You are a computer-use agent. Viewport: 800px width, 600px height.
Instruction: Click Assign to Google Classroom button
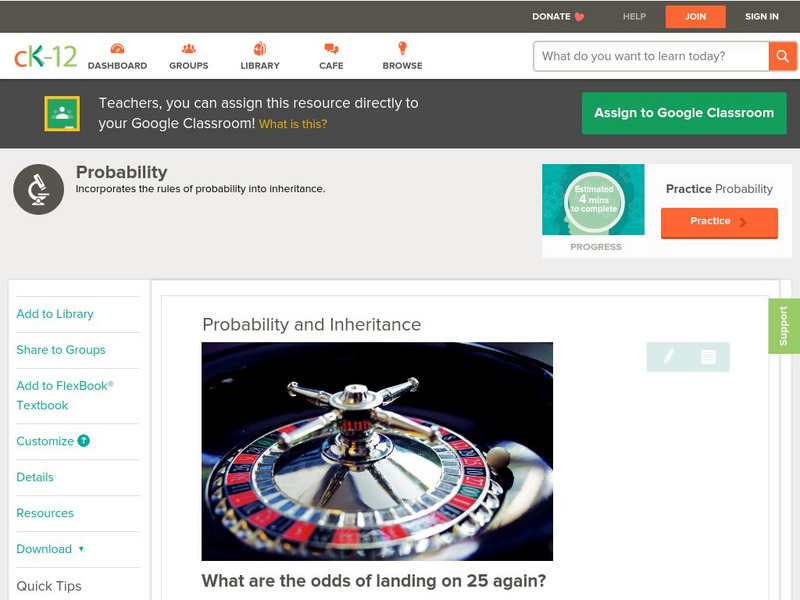click(x=684, y=113)
